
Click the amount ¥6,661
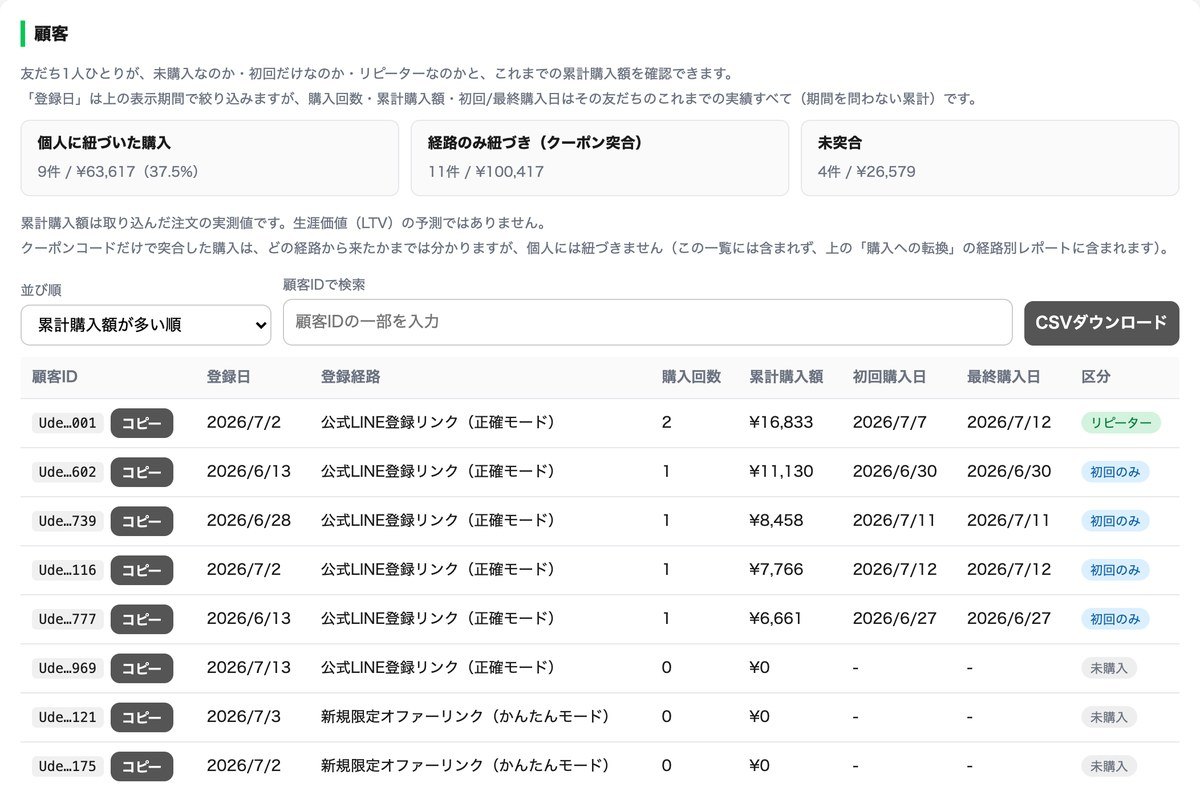coord(776,619)
